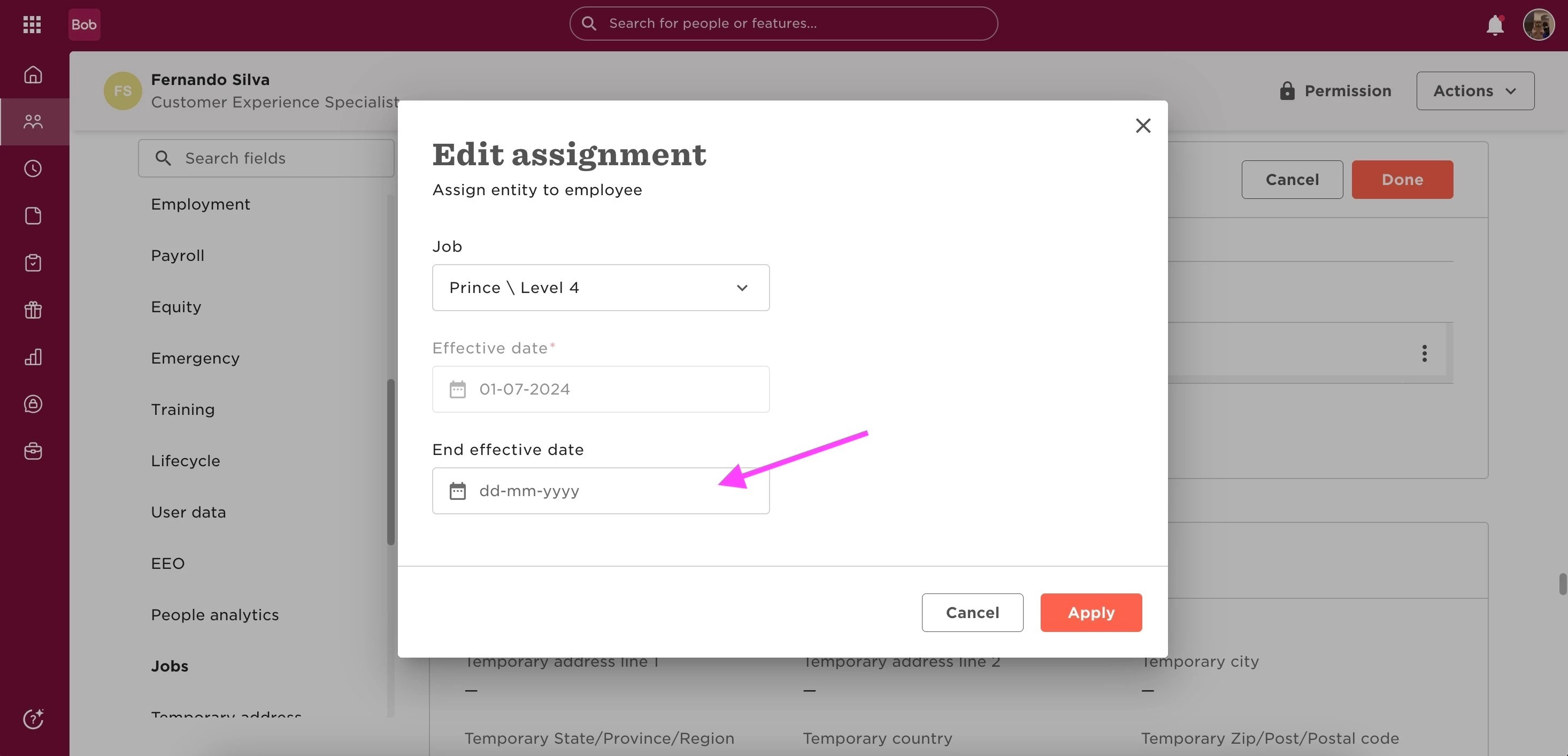This screenshot has height=756, width=1568.
Task: Open the briefcase sidebar icon
Action: (x=33, y=451)
